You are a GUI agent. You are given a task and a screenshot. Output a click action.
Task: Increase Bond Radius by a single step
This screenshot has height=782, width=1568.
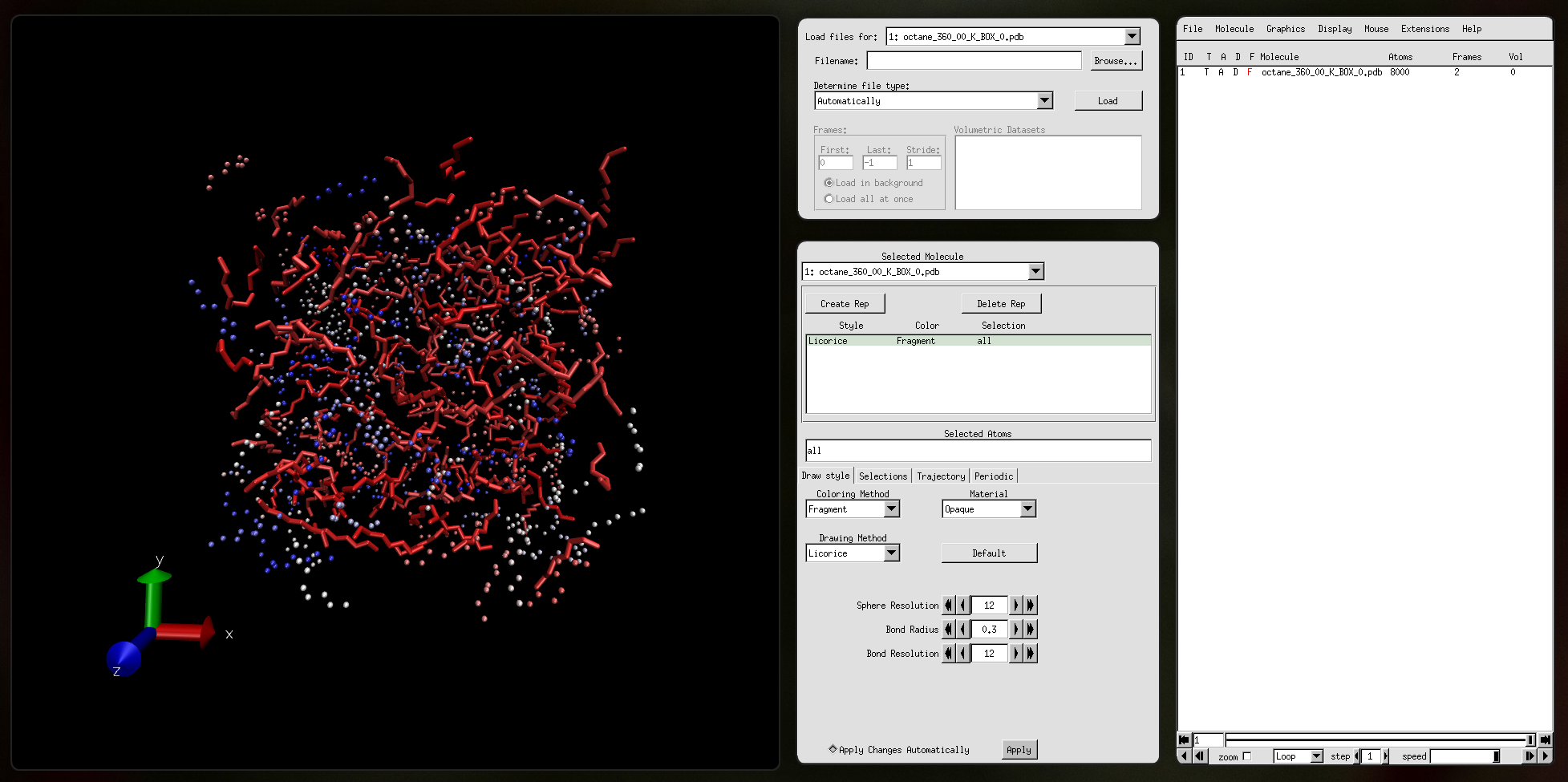(1015, 630)
